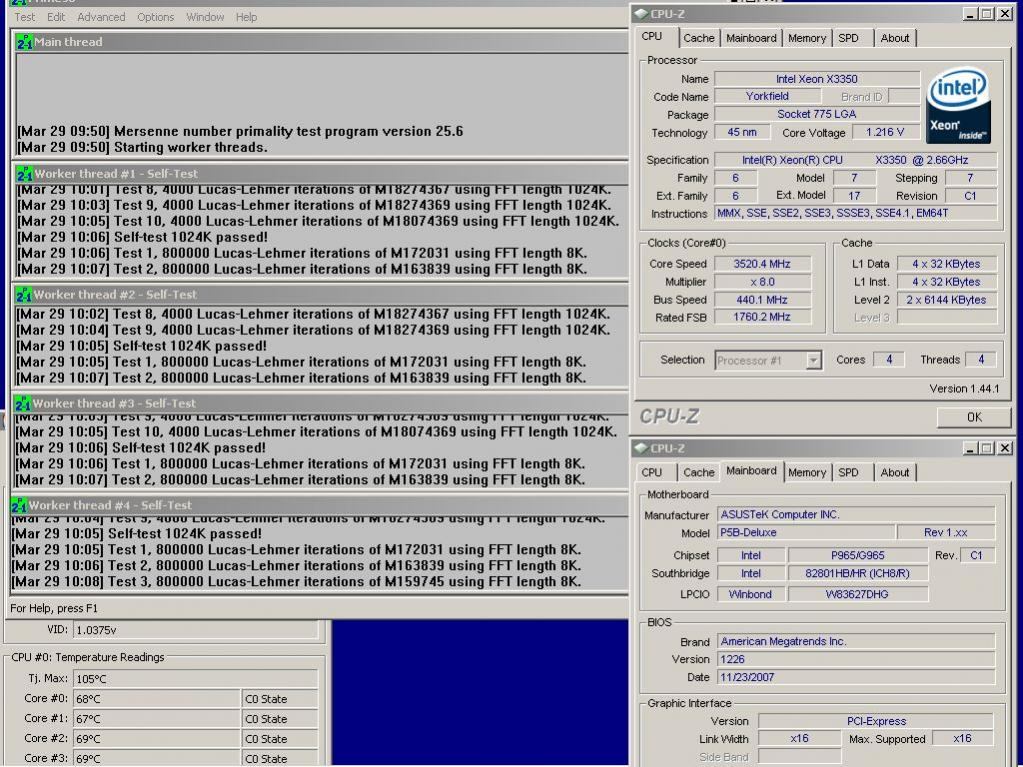This screenshot has height=767, width=1023.
Task: Select CPU tab in upper CPU-Z
Action: [x=652, y=37]
